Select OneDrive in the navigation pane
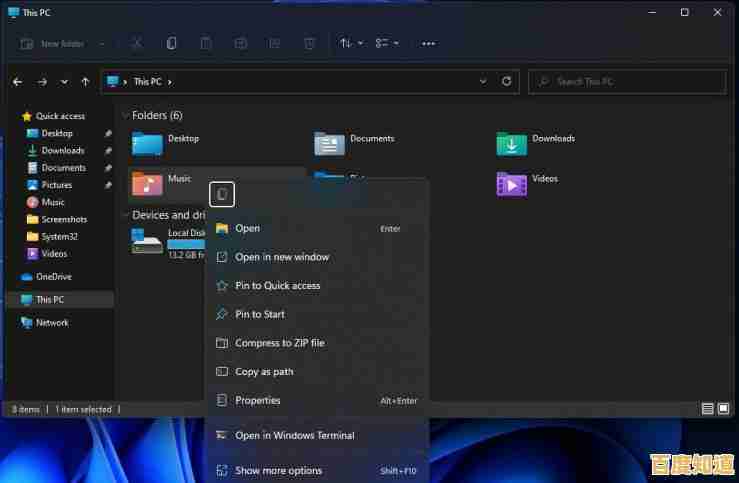This screenshot has width=739, height=483. click(53, 277)
